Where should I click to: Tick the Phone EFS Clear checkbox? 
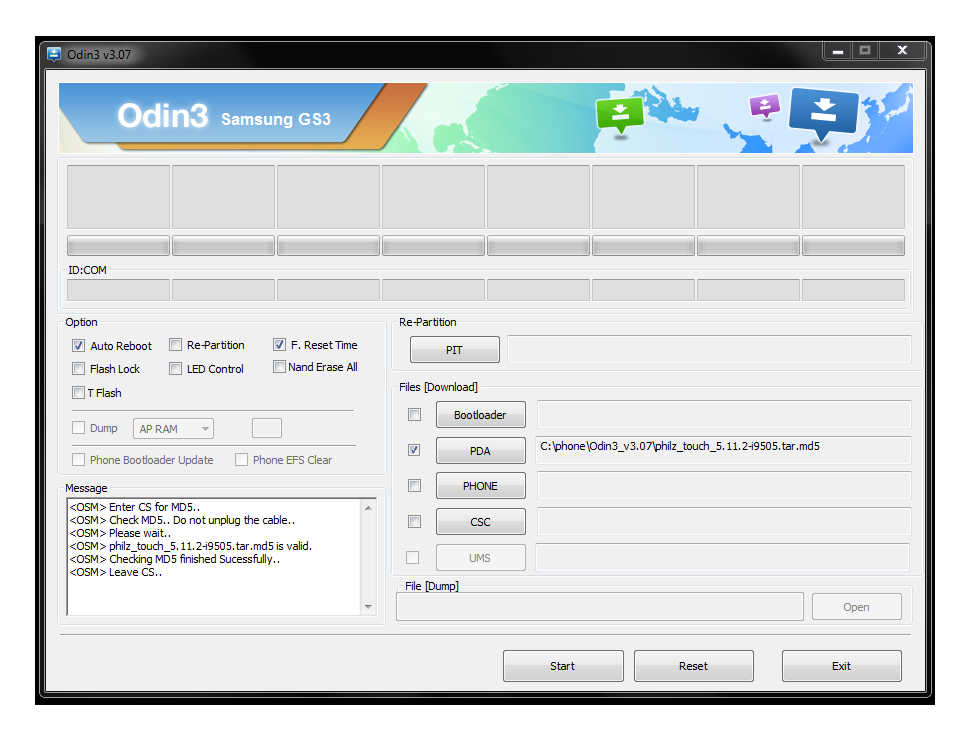coord(241,460)
